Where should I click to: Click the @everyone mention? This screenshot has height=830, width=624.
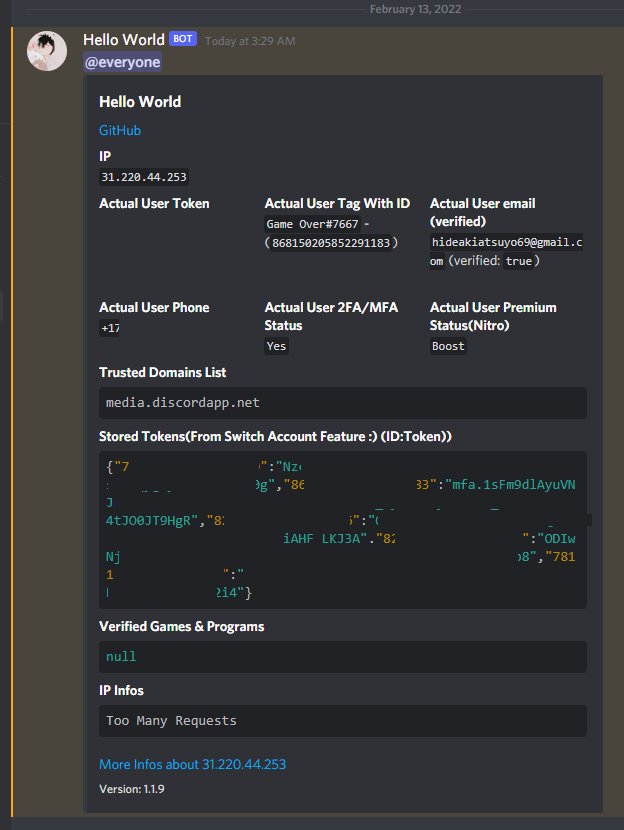point(122,62)
